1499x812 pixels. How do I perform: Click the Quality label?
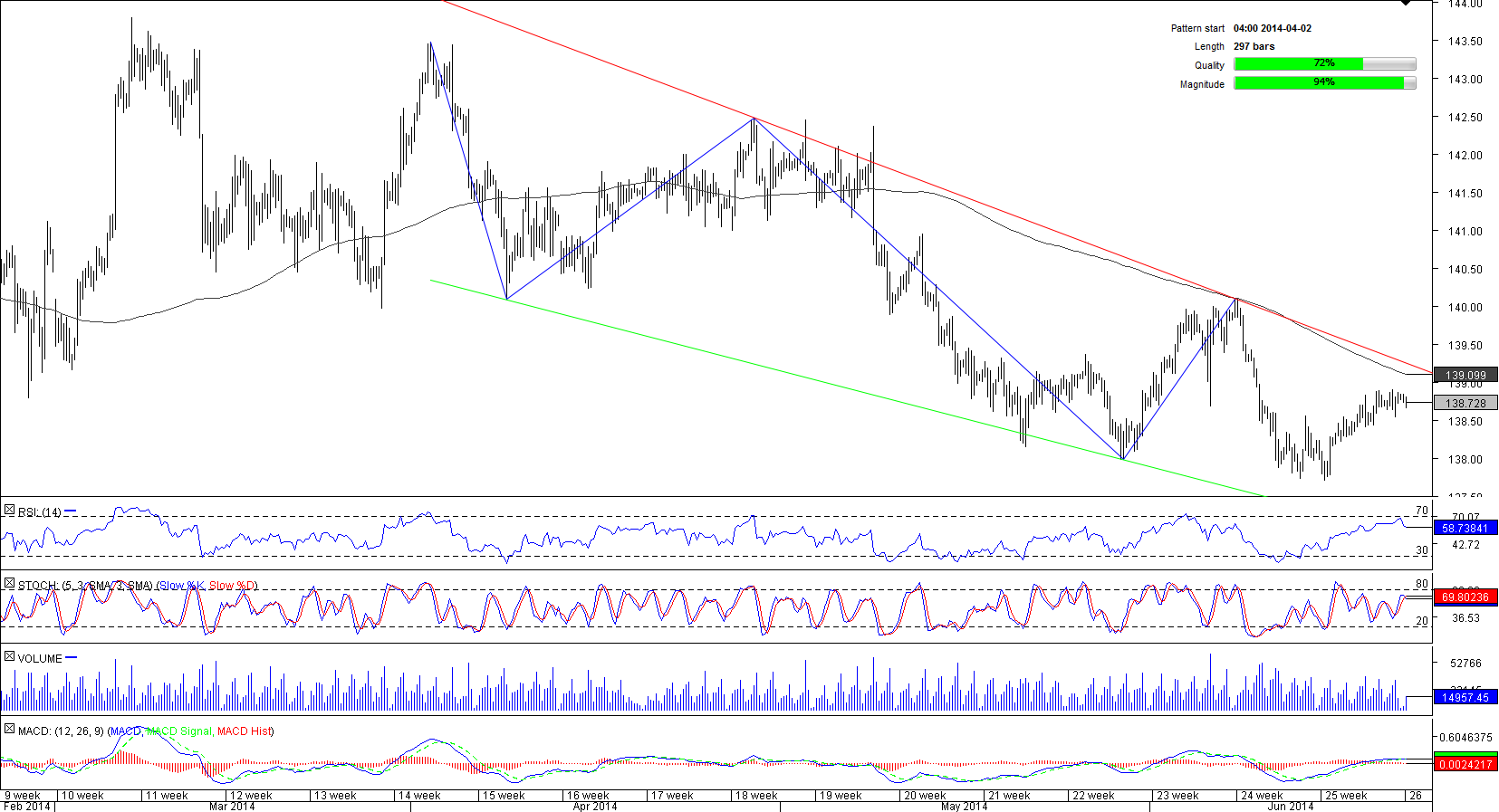click(x=1209, y=65)
